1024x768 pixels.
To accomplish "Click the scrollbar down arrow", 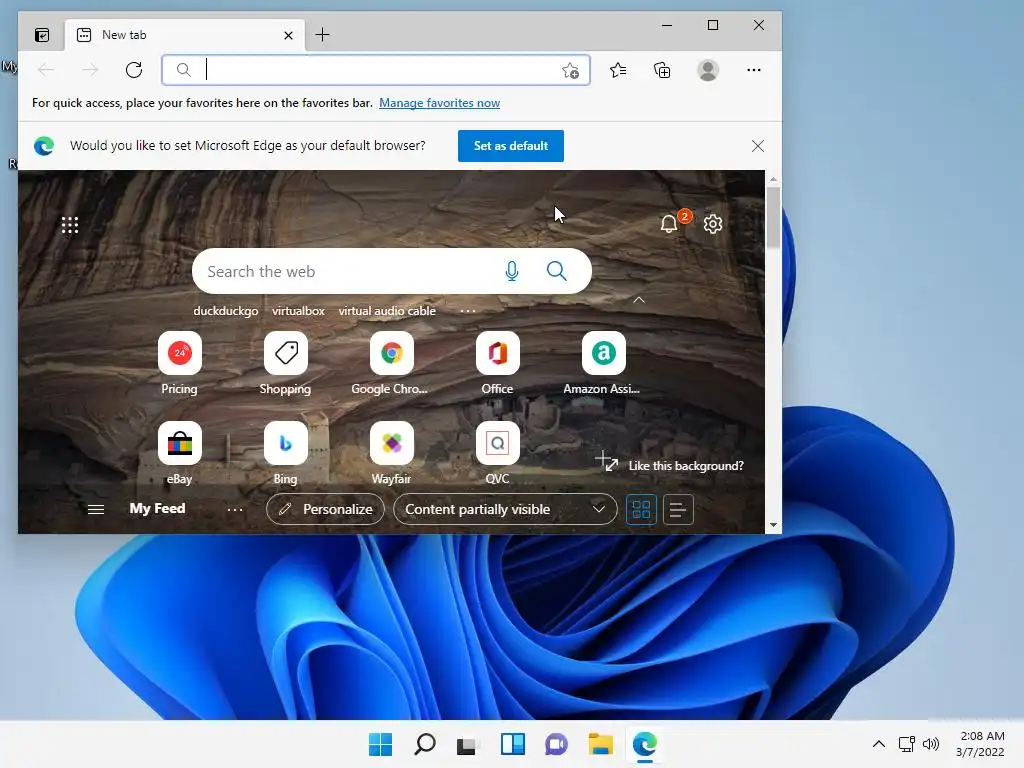I will [773, 525].
